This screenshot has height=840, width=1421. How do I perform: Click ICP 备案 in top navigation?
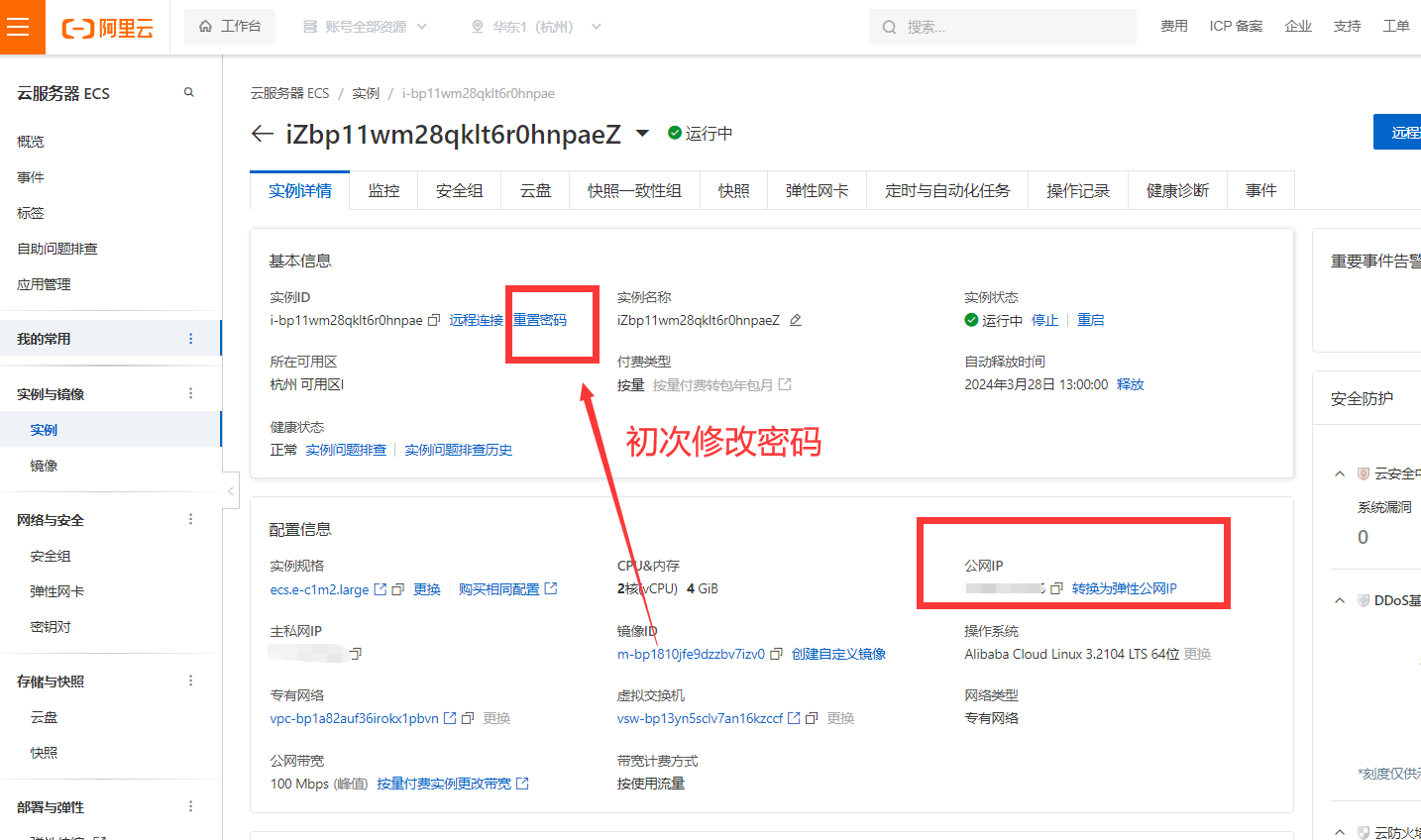click(x=1236, y=26)
